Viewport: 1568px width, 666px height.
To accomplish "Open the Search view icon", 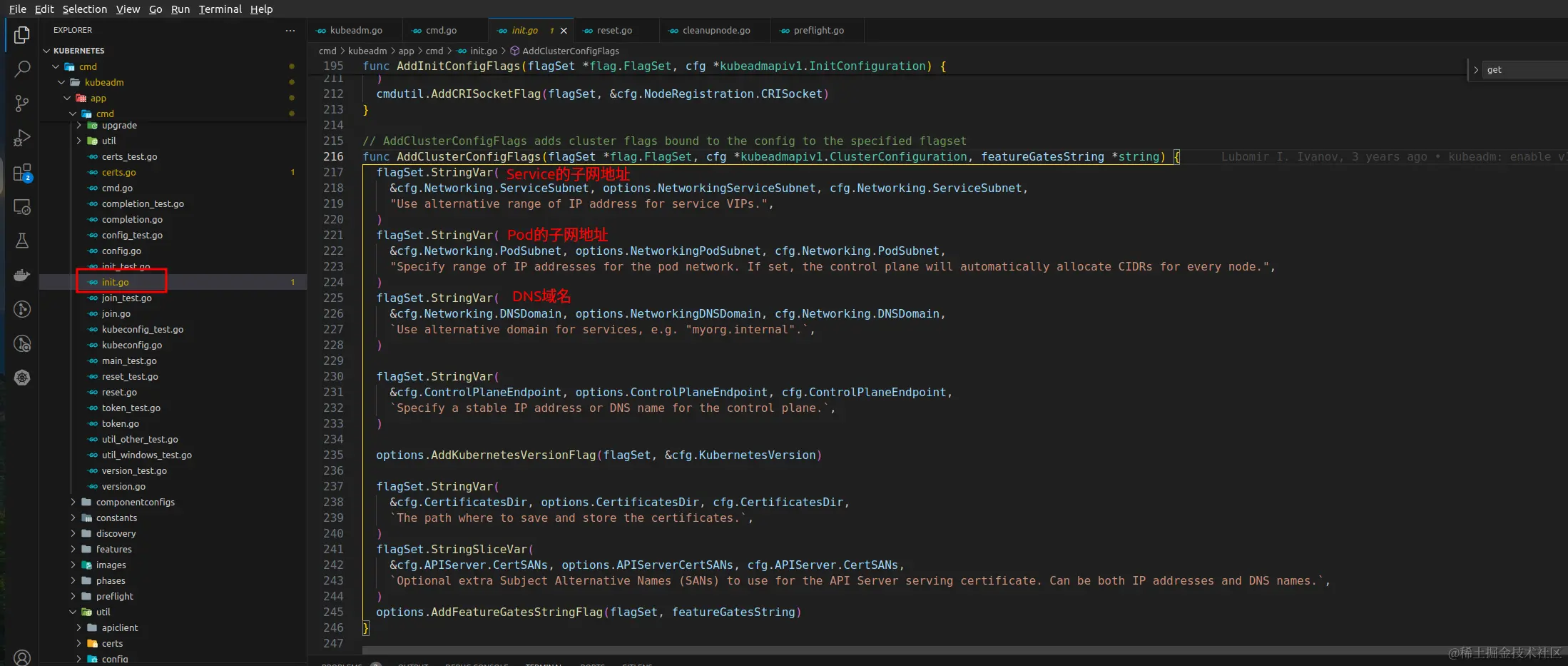I will (x=22, y=69).
